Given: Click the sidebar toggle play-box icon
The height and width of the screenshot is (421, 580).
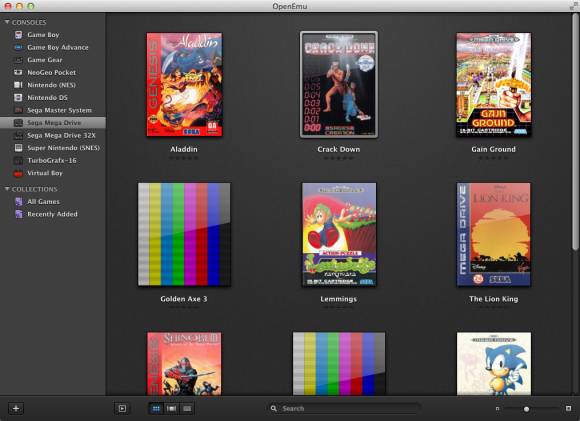Looking at the screenshot, I should (x=122, y=408).
